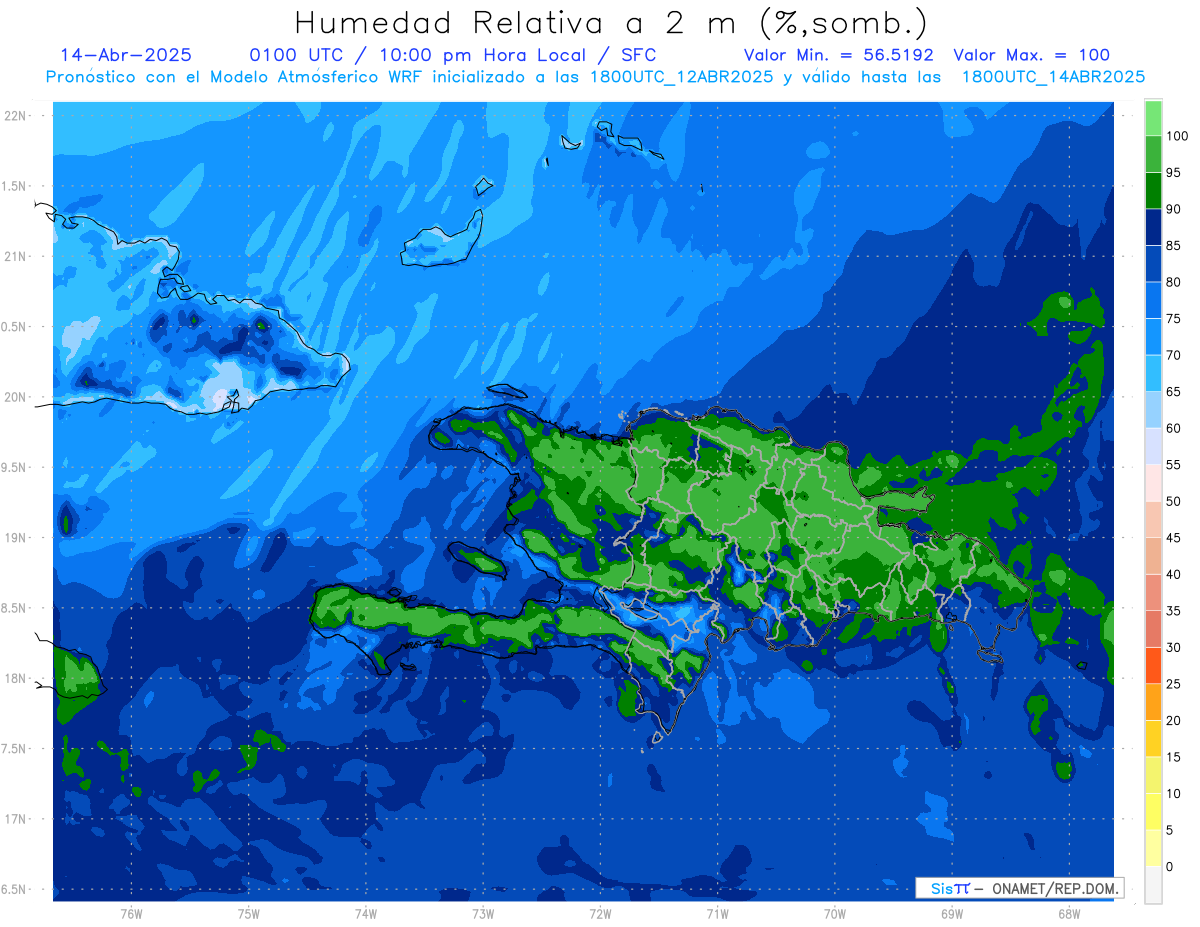Click the legend swatch between 95 and 100
This screenshot has width=1200, height=927.
coord(1153,154)
